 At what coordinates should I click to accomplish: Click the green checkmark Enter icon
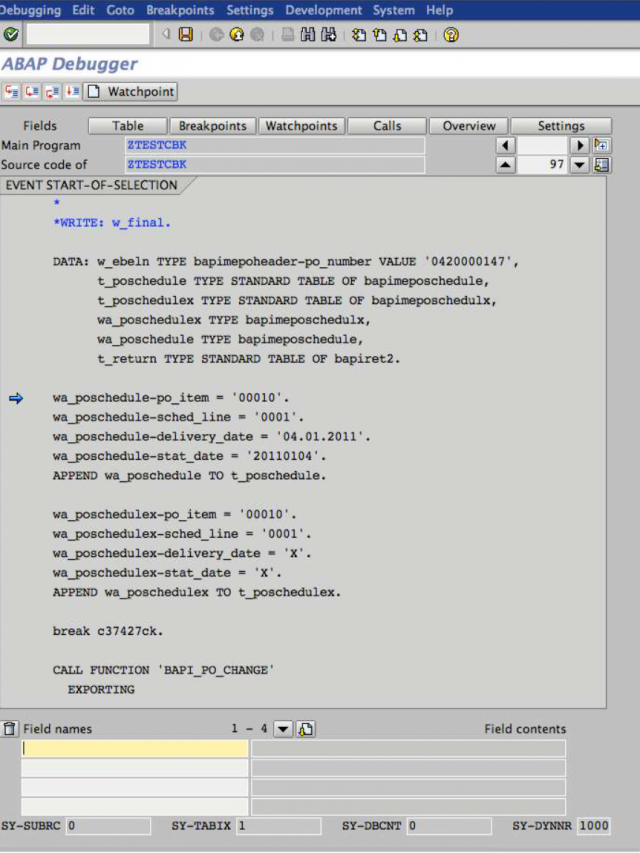click(x=10, y=35)
